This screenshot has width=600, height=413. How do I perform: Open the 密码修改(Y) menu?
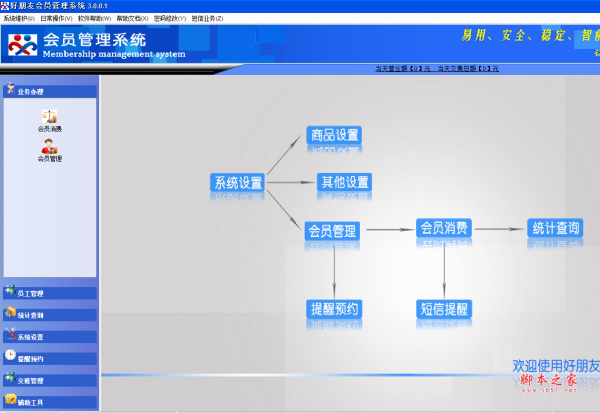170,18
